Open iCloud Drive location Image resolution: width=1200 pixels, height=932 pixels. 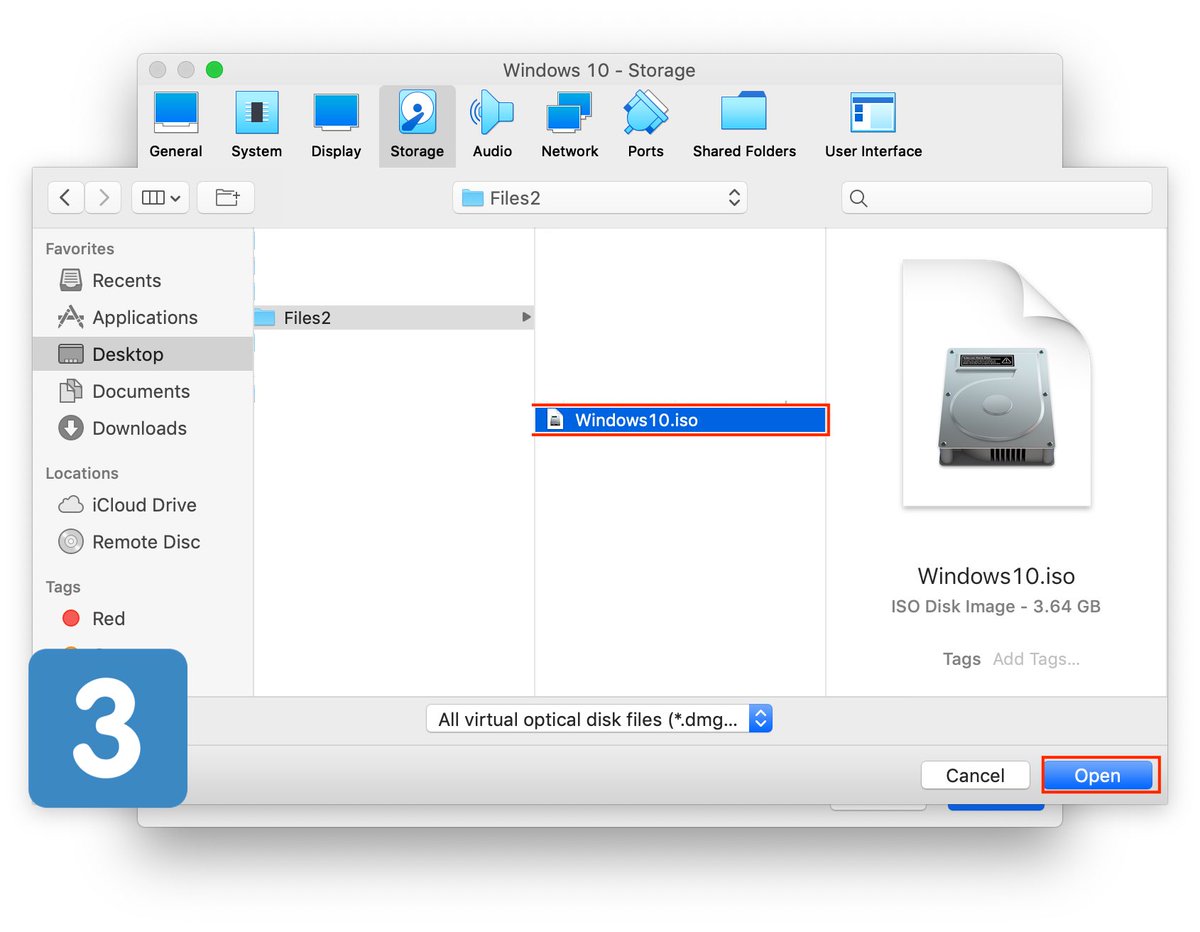pyautogui.click(x=144, y=505)
